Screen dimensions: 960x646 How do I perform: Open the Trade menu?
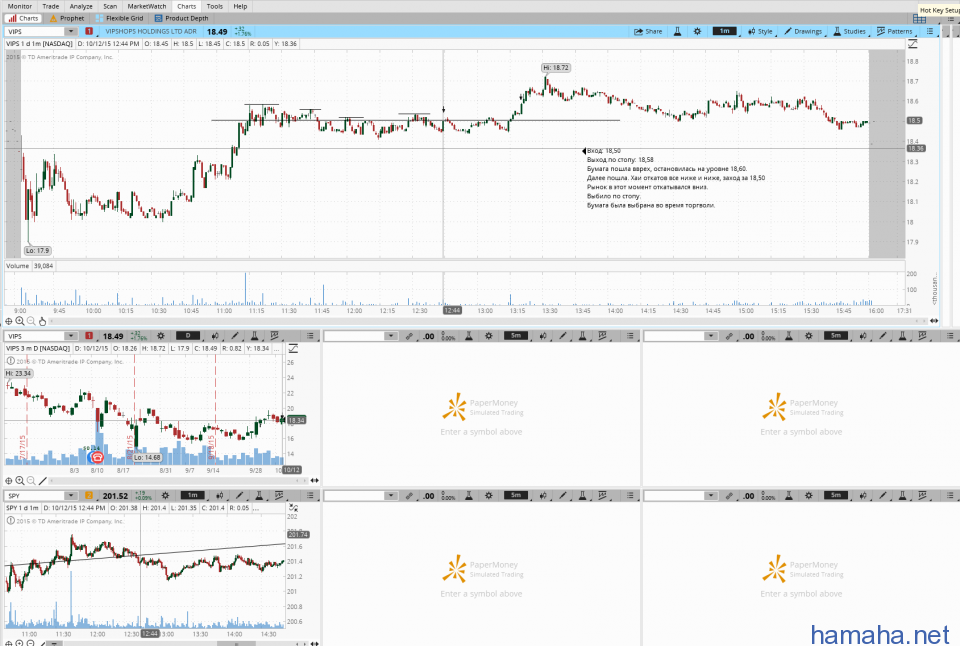[51, 6]
